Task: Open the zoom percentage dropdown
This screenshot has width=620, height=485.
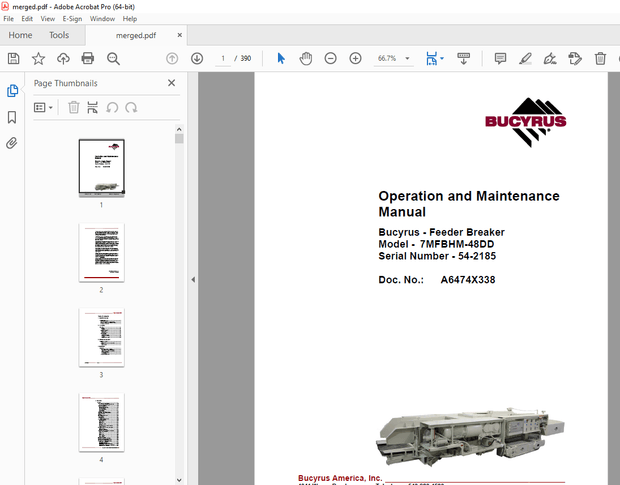Action: tap(407, 59)
